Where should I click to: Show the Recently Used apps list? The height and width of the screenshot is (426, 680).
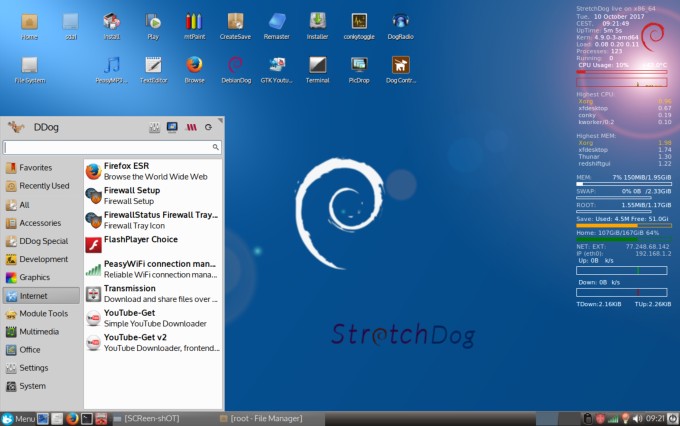pyautogui.click(x=44, y=186)
